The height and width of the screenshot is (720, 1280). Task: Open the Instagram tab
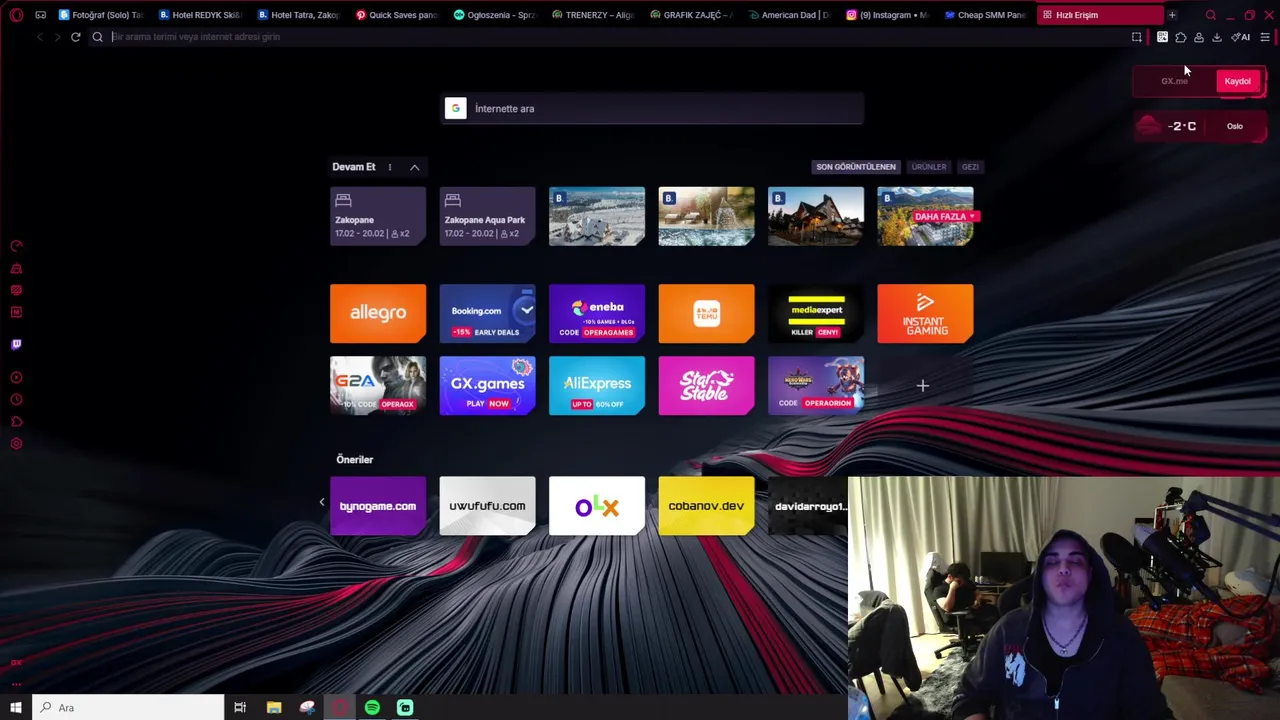(x=887, y=15)
